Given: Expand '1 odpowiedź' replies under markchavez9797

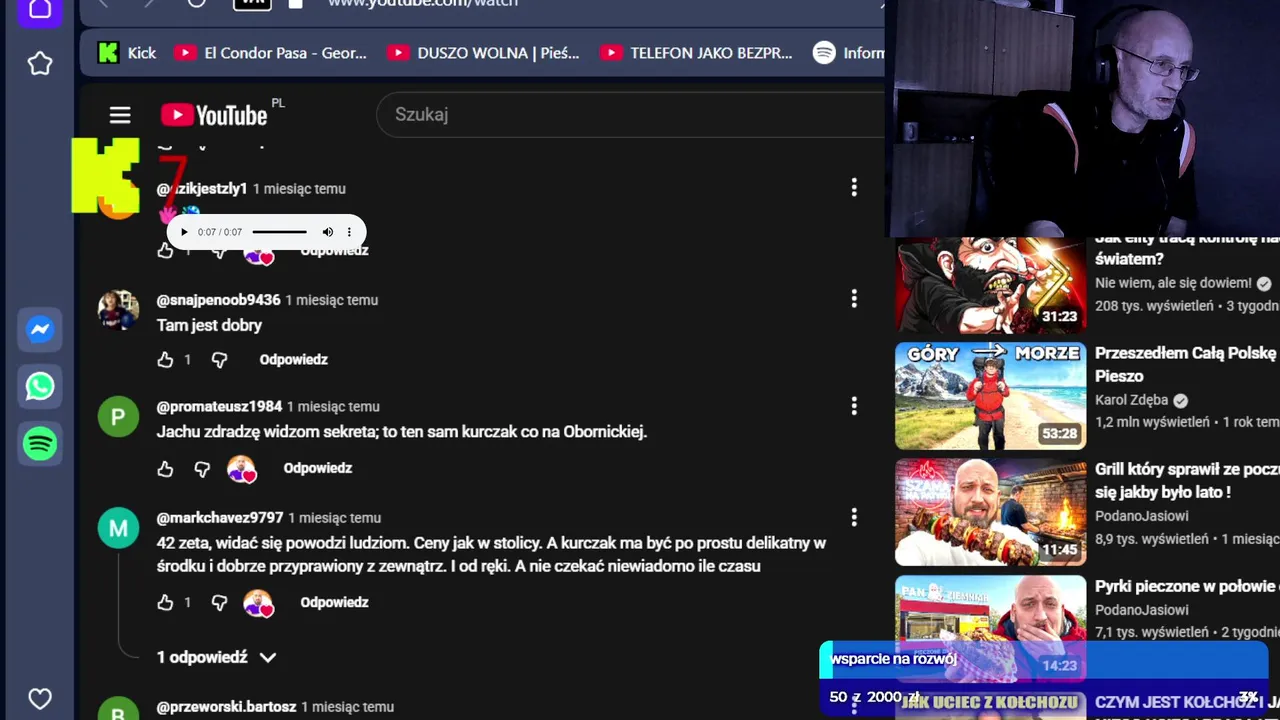Looking at the screenshot, I should [x=216, y=657].
